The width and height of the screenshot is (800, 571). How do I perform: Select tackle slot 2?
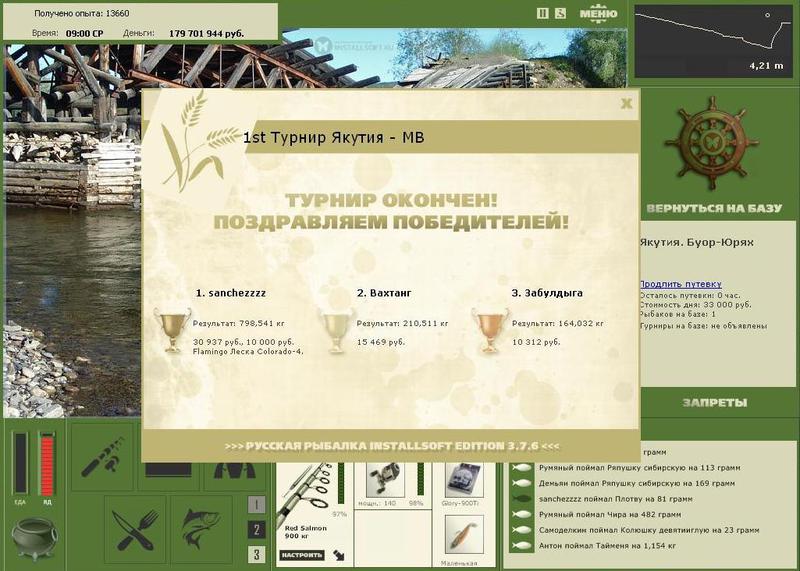pos(257,530)
